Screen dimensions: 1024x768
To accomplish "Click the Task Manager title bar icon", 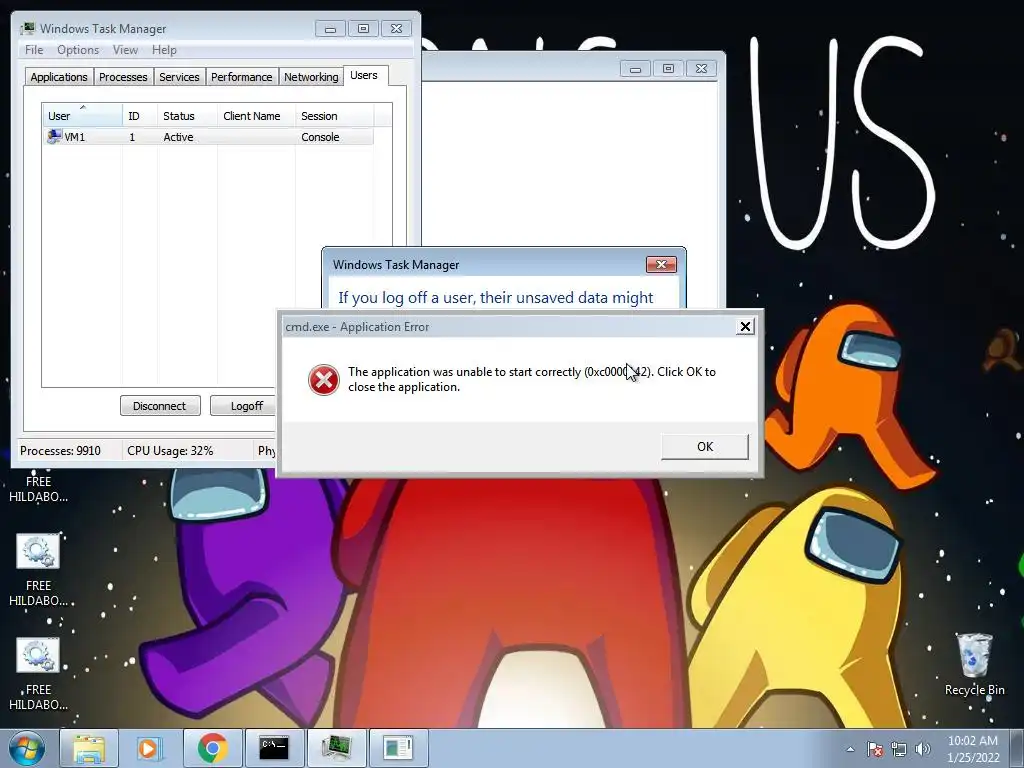I will coord(28,28).
